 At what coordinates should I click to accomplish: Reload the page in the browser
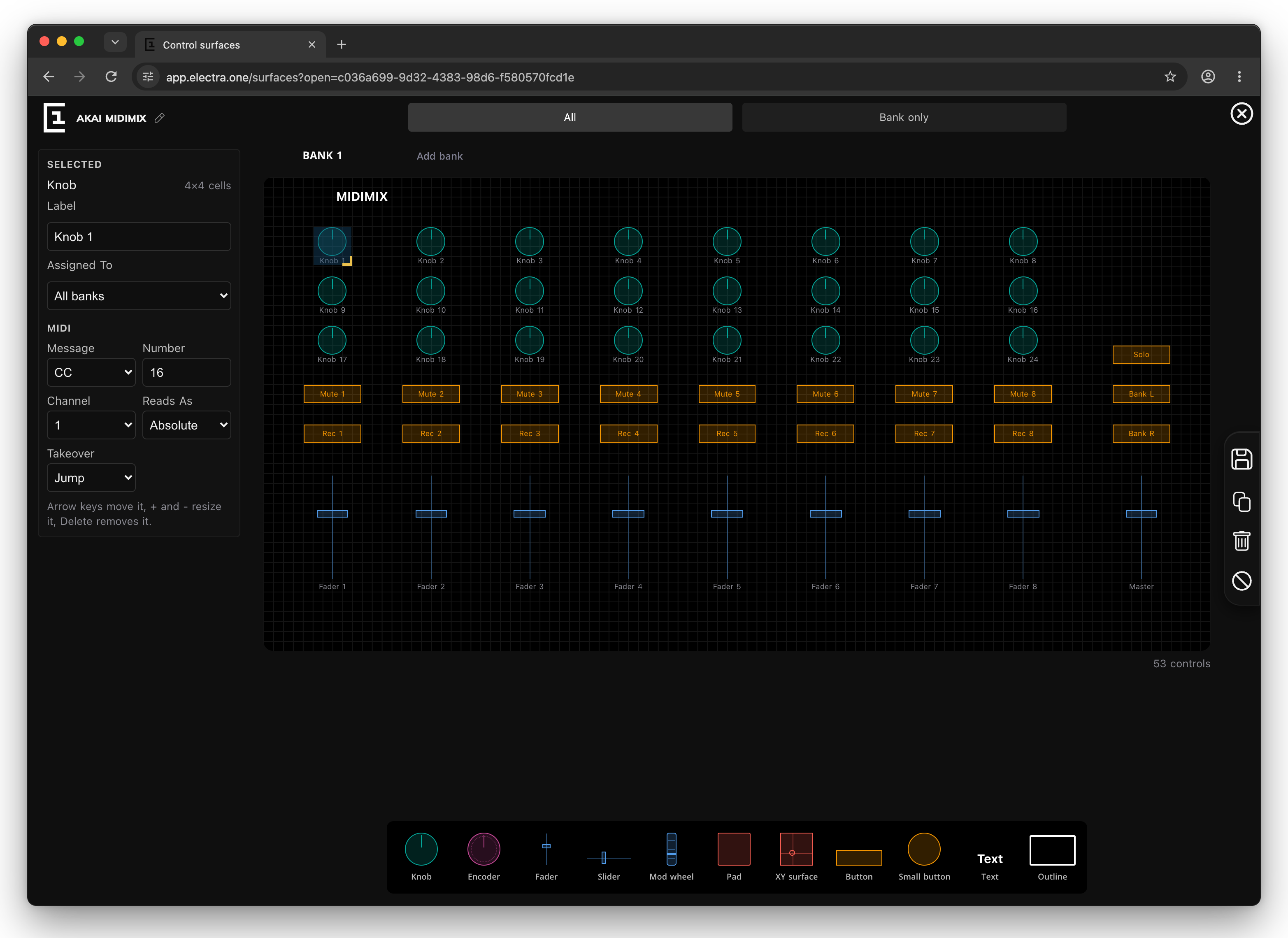(x=111, y=77)
